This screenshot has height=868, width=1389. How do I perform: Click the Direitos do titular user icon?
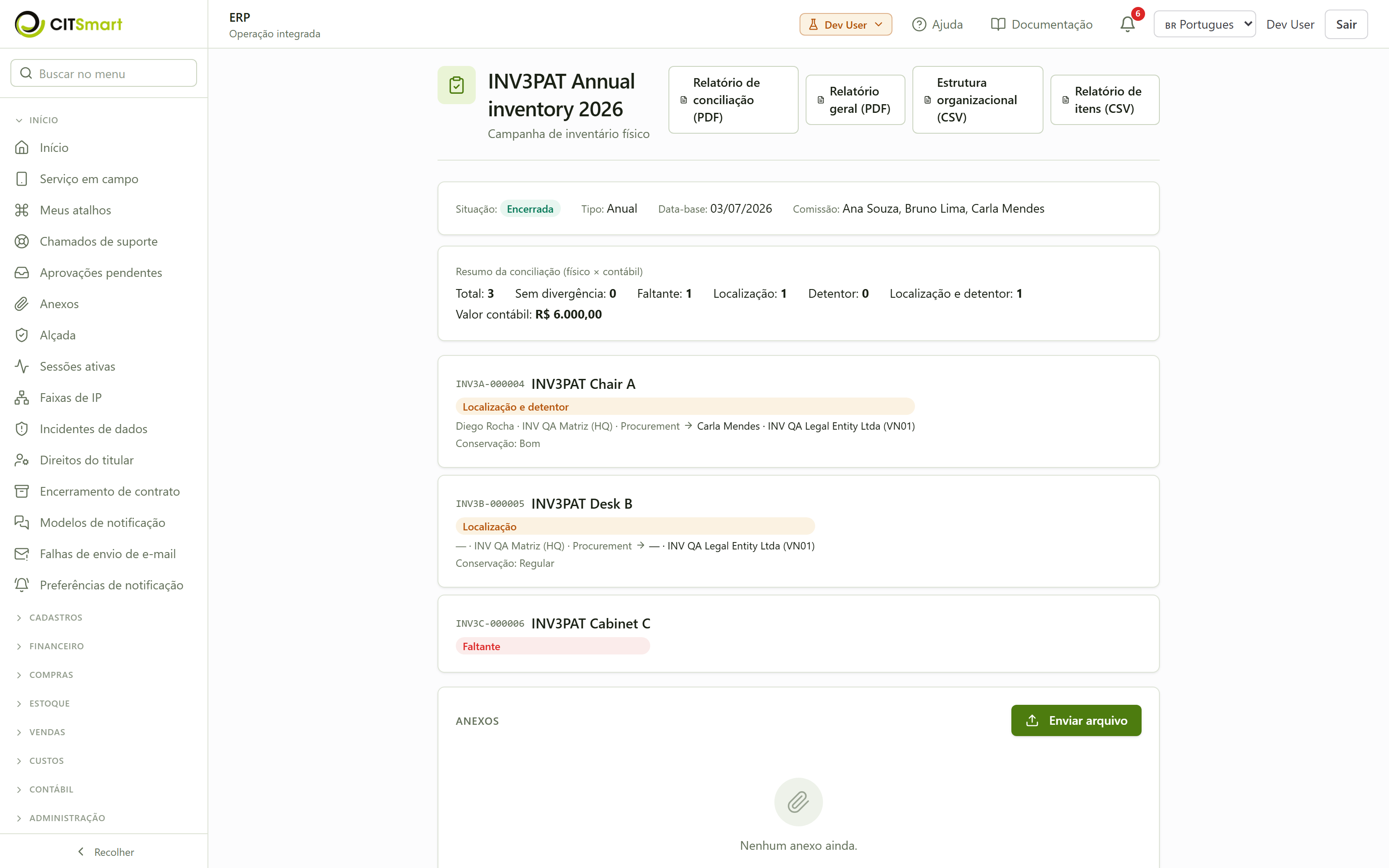point(22,460)
